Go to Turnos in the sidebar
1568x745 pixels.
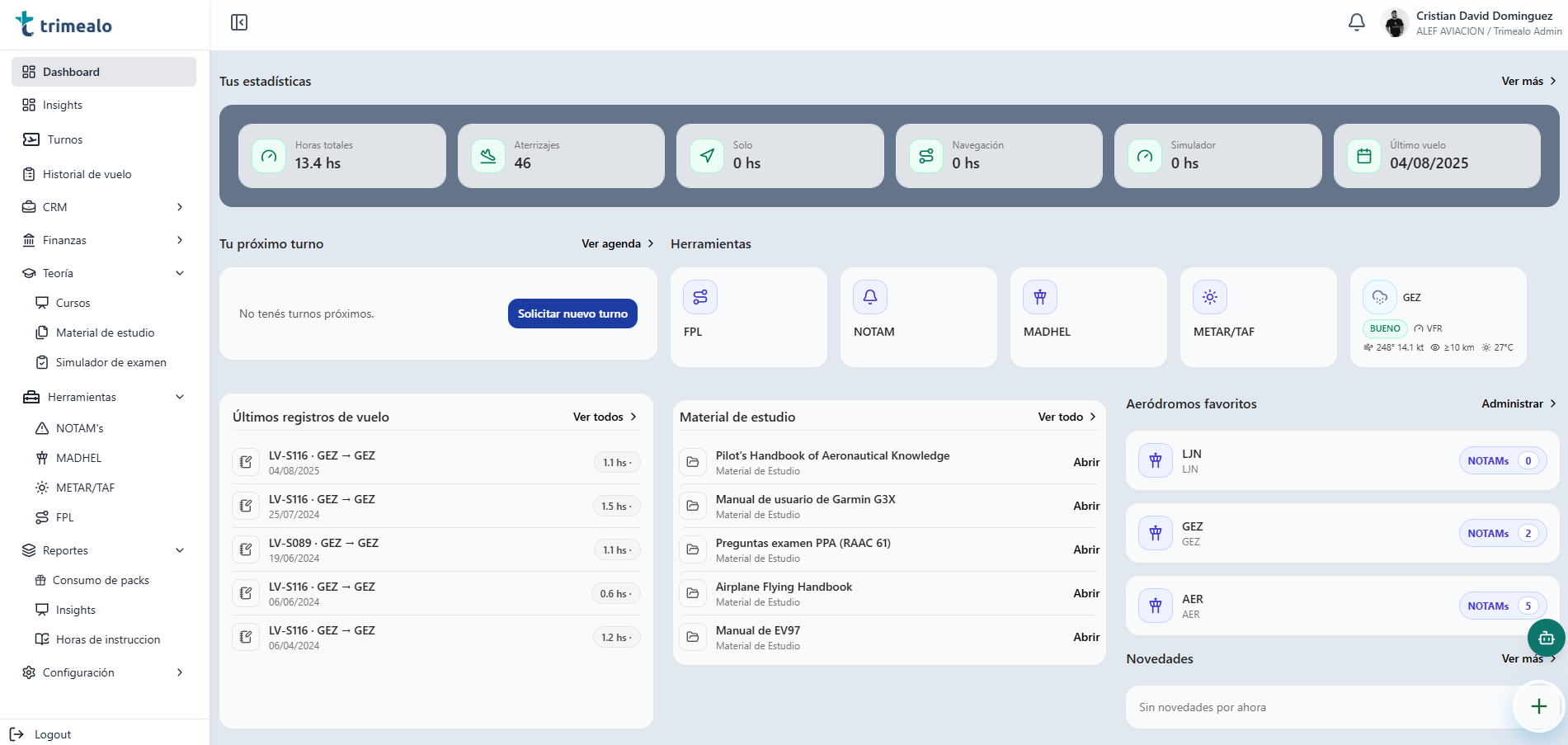(65, 139)
